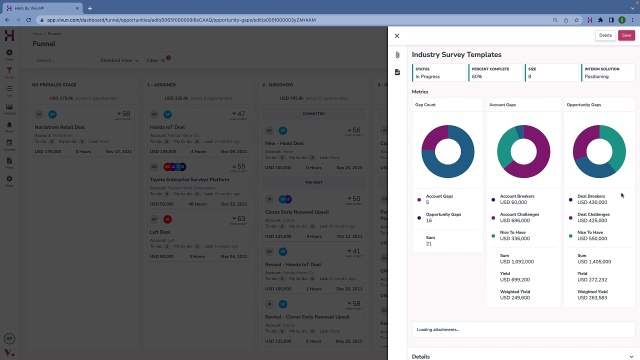Bookmark the page with star icon
This screenshot has height=360, width=640.
[x=576, y=20]
